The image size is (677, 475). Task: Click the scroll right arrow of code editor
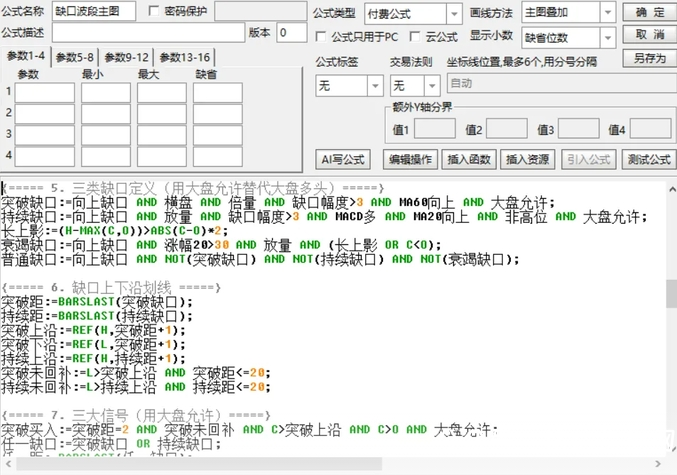pyautogui.click(x=658, y=464)
